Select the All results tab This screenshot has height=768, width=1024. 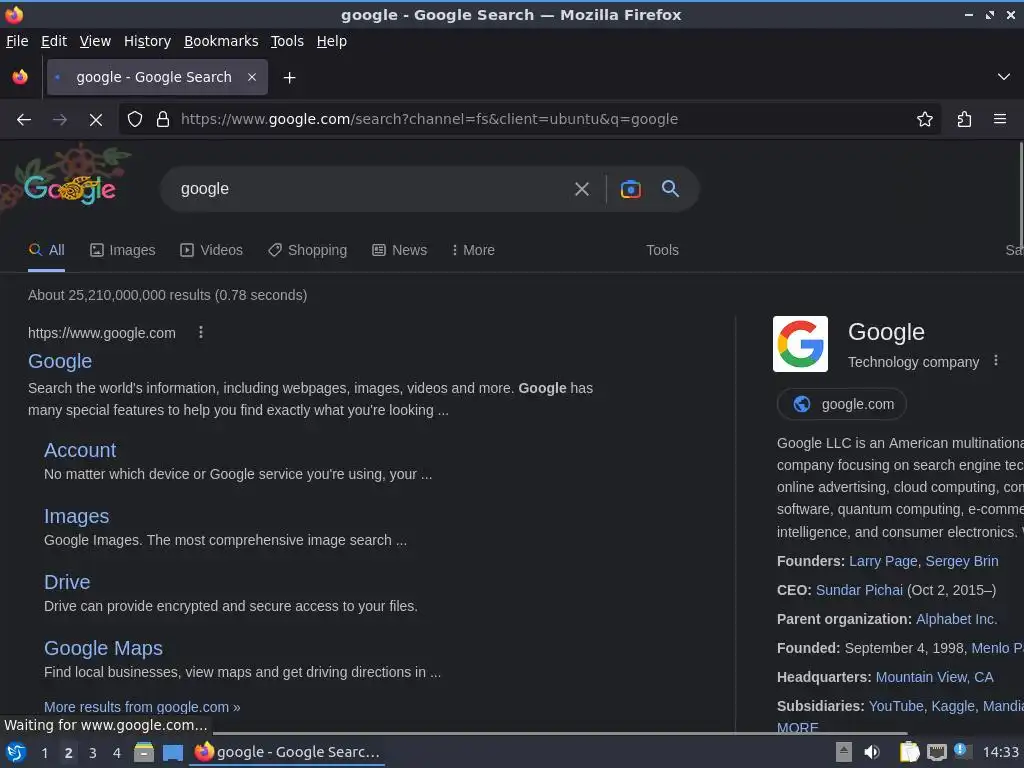coord(46,250)
